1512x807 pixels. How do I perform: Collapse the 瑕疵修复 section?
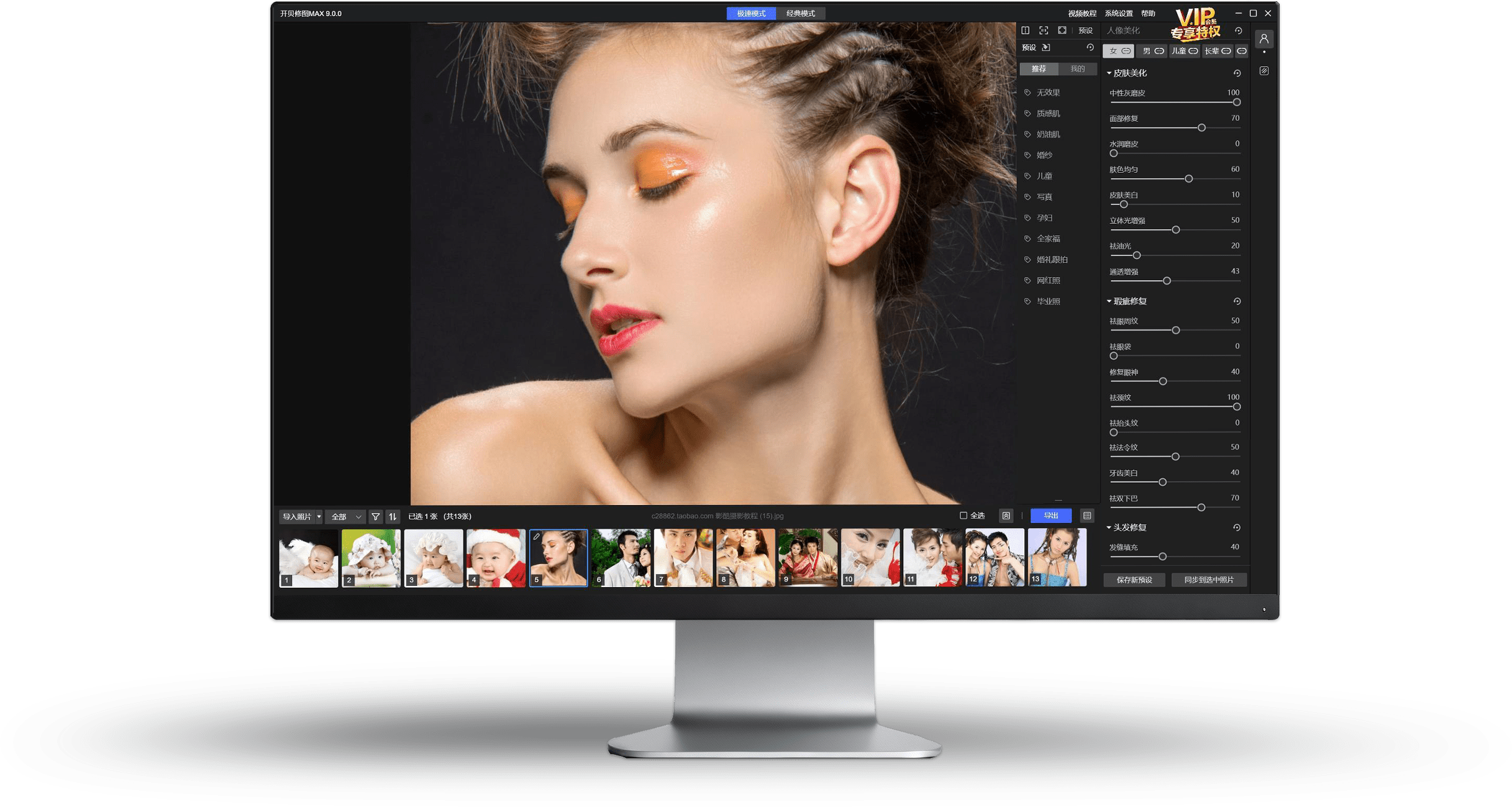click(x=1109, y=301)
